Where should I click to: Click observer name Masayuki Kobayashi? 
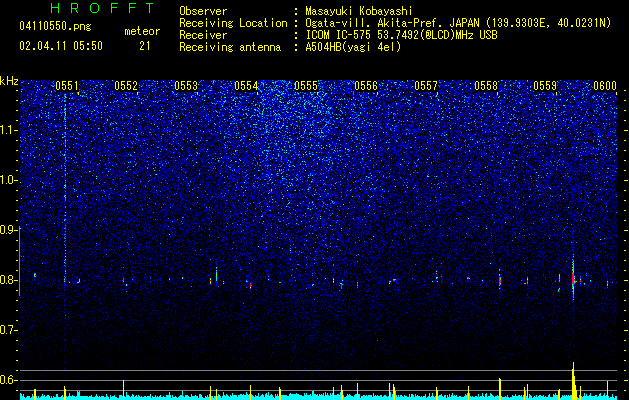[358, 11]
